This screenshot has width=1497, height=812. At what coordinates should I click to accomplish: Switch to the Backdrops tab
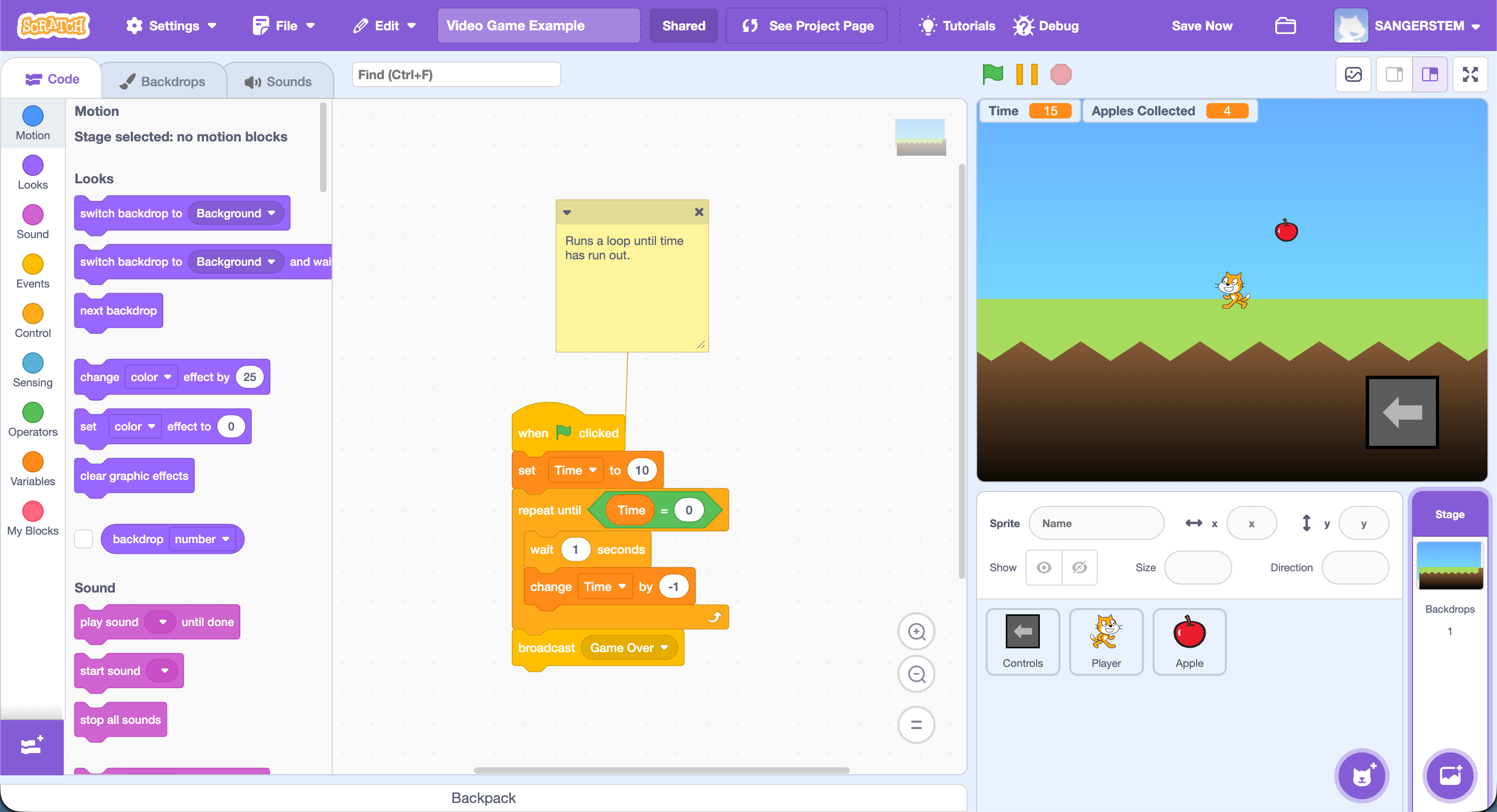pyautogui.click(x=163, y=81)
